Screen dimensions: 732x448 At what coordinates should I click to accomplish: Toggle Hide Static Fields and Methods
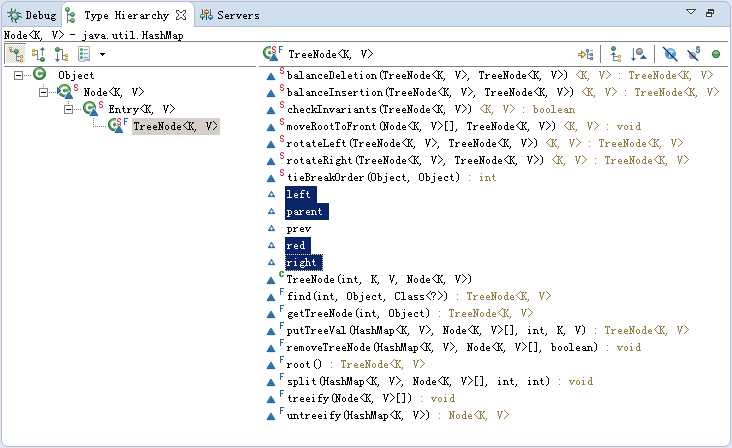click(x=693, y=54)
